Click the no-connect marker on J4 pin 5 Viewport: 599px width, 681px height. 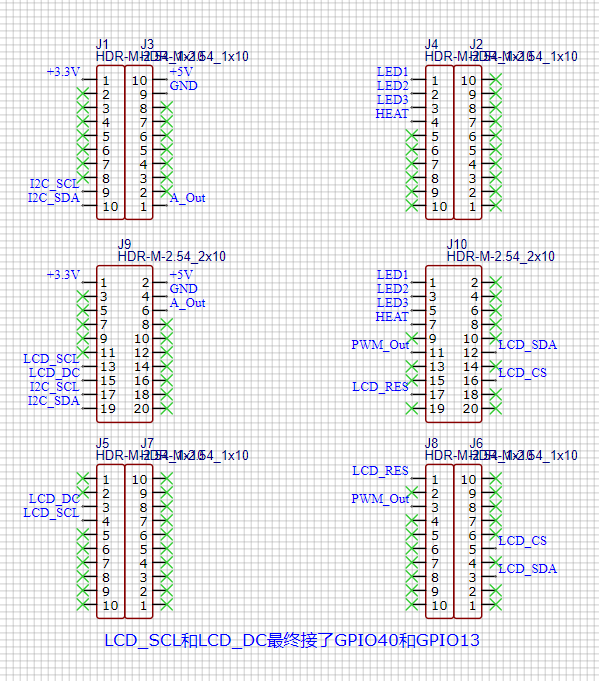pyautogui.click(x=412, y=136)
